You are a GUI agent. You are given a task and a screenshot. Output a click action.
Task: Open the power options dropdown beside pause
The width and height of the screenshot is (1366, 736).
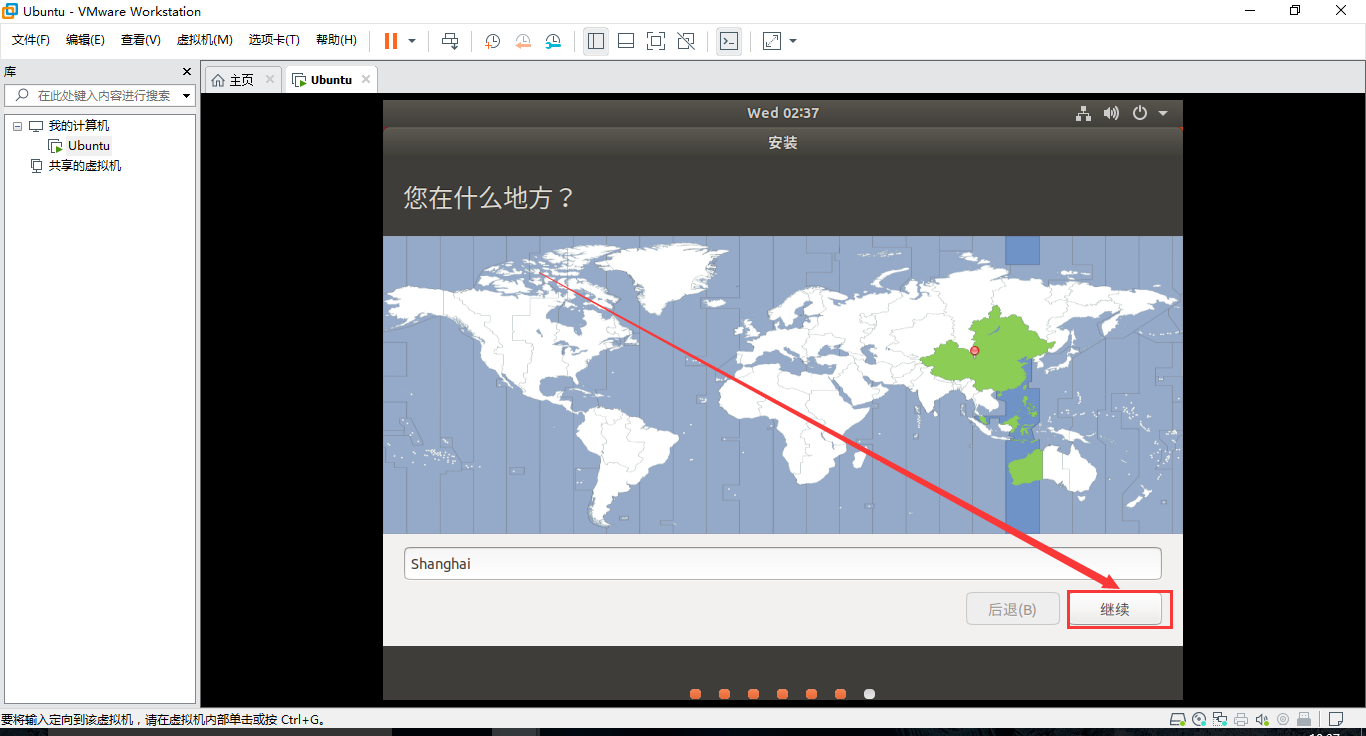[412, 41]
